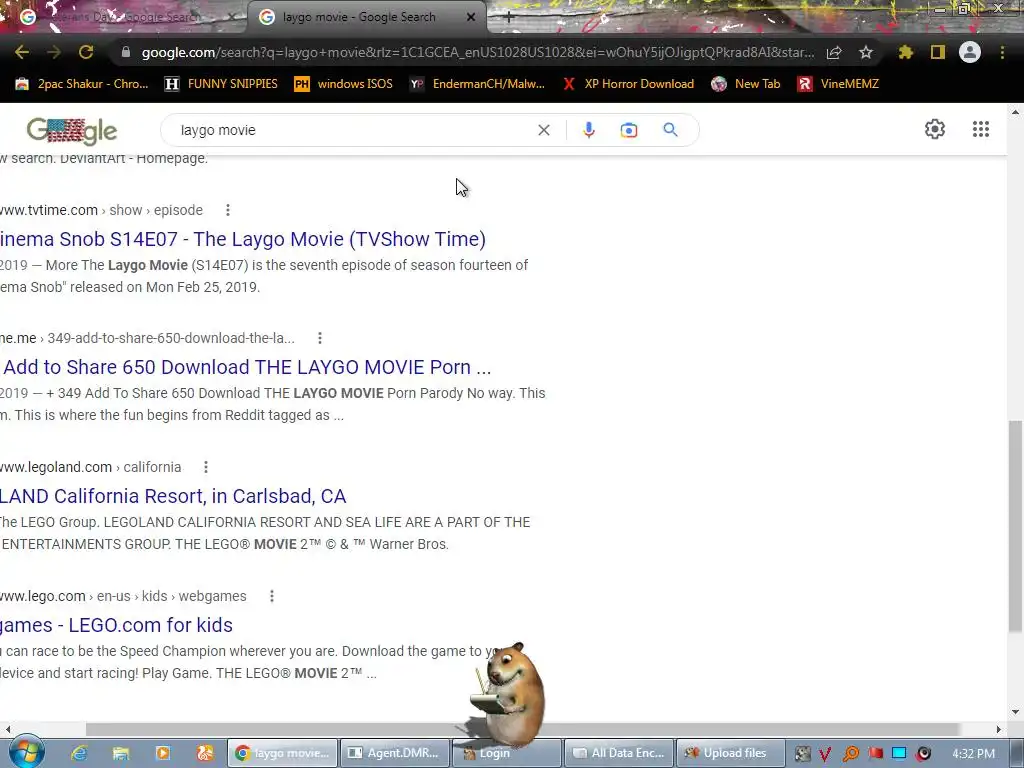This screenshot has width=1024, height=768.
Task: Go back to the previous page
Action: [x=22, y=52]
